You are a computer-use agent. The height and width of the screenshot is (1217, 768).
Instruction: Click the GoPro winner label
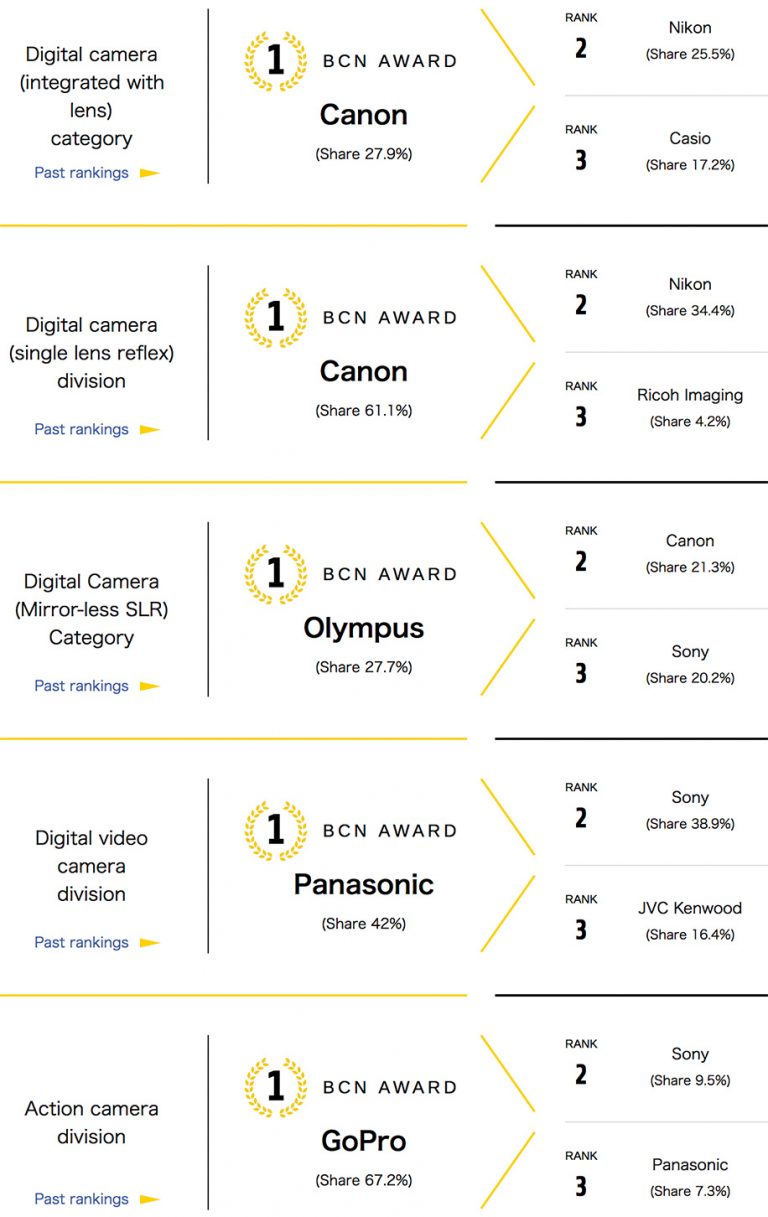[x=364, y=1141]
